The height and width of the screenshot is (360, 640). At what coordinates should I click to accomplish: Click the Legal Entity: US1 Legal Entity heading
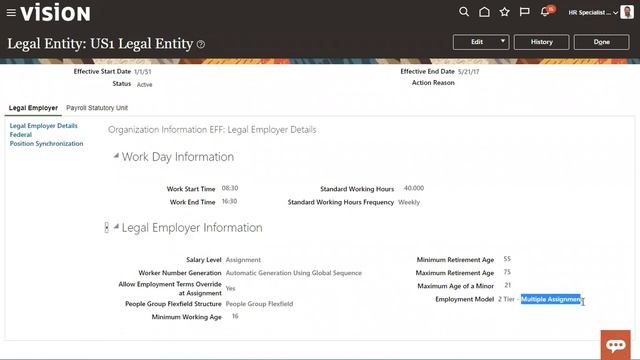100,44
